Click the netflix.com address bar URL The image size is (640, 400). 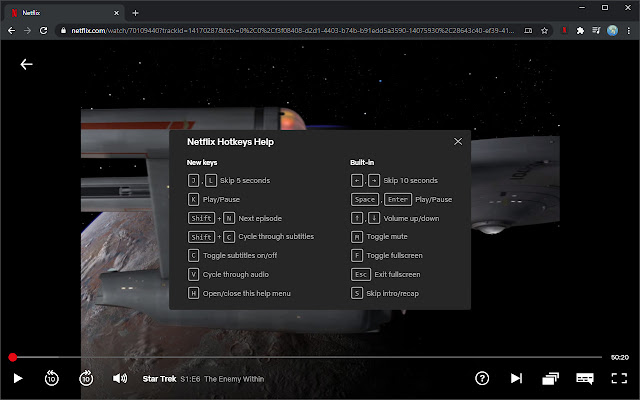(293, 31)
